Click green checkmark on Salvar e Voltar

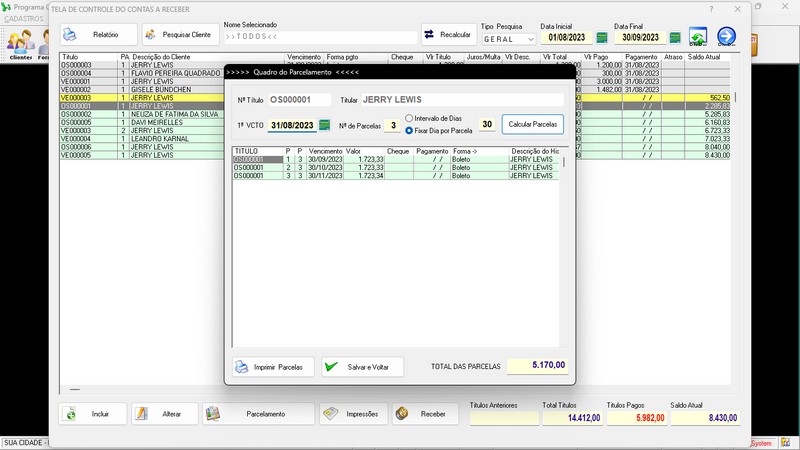(331, 367)
